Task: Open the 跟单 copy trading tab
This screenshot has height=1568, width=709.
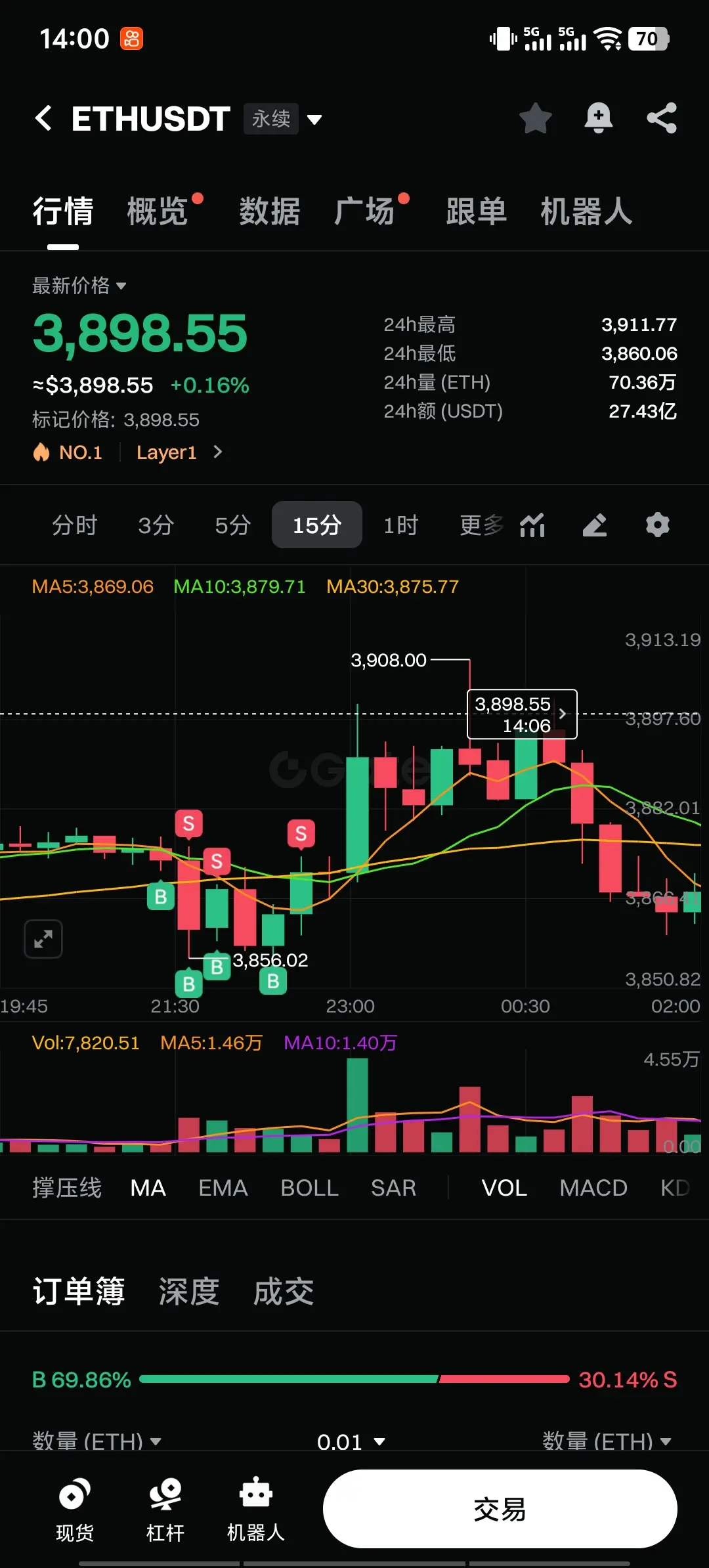Action: (477, 211)
